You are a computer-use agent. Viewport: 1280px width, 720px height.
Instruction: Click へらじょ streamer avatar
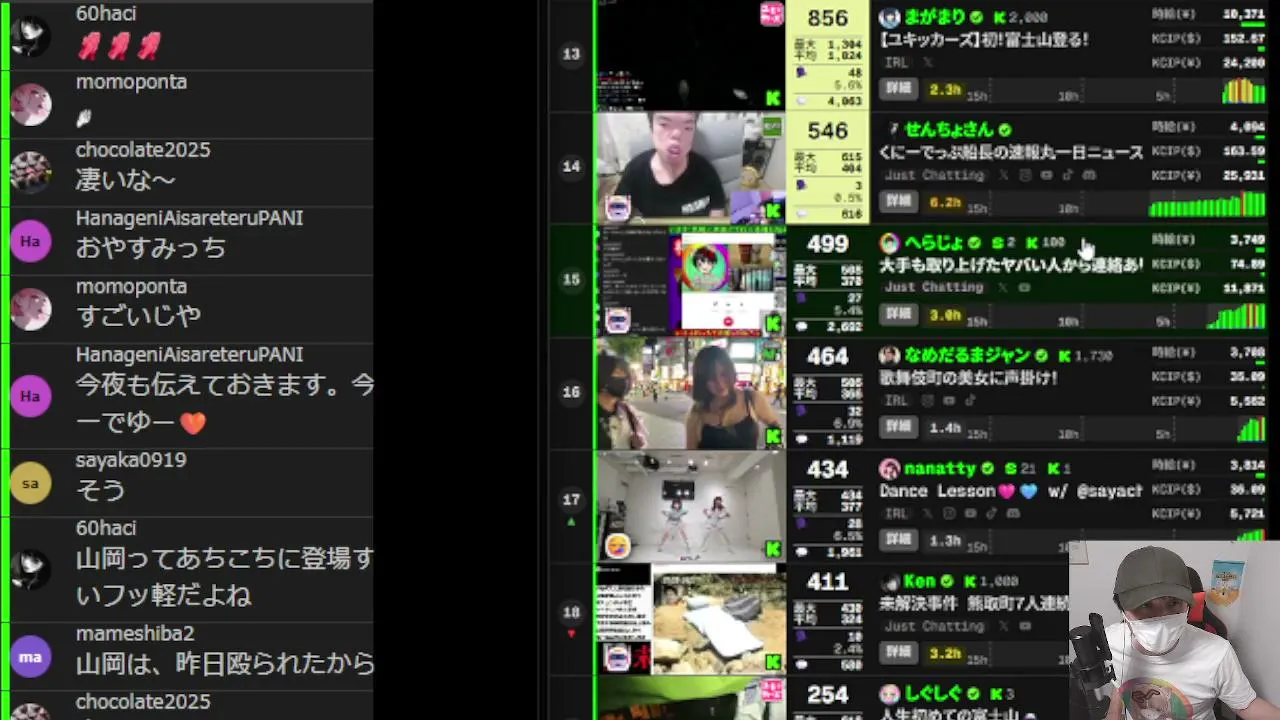889,243
